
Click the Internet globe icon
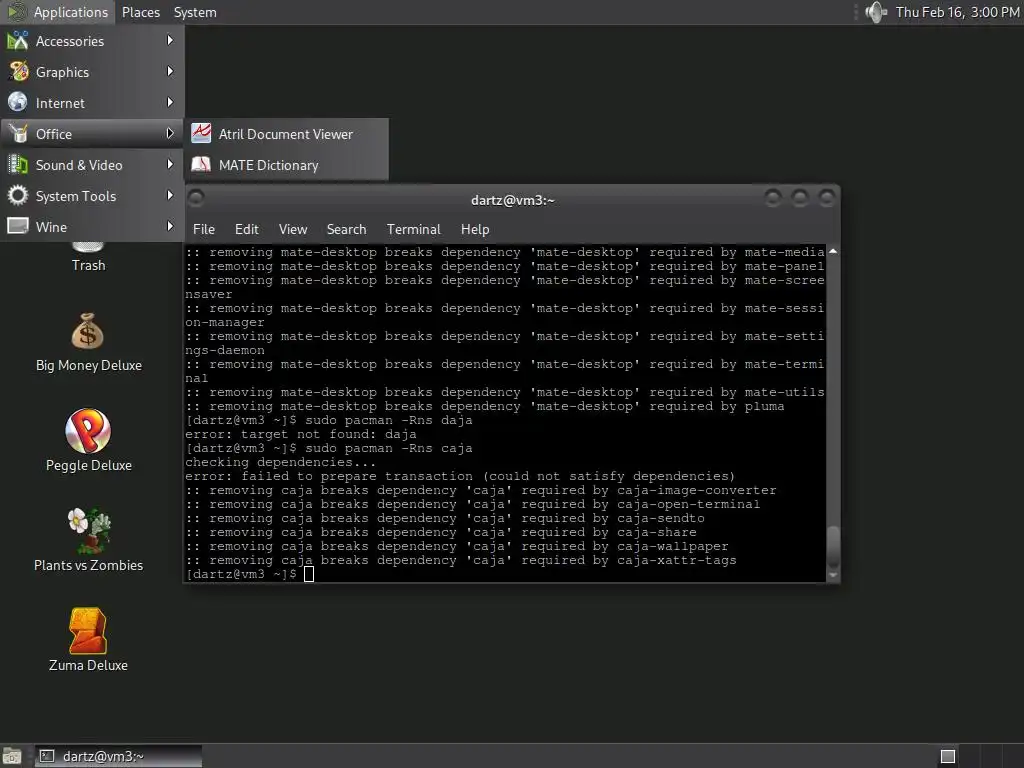pos(18,102)
